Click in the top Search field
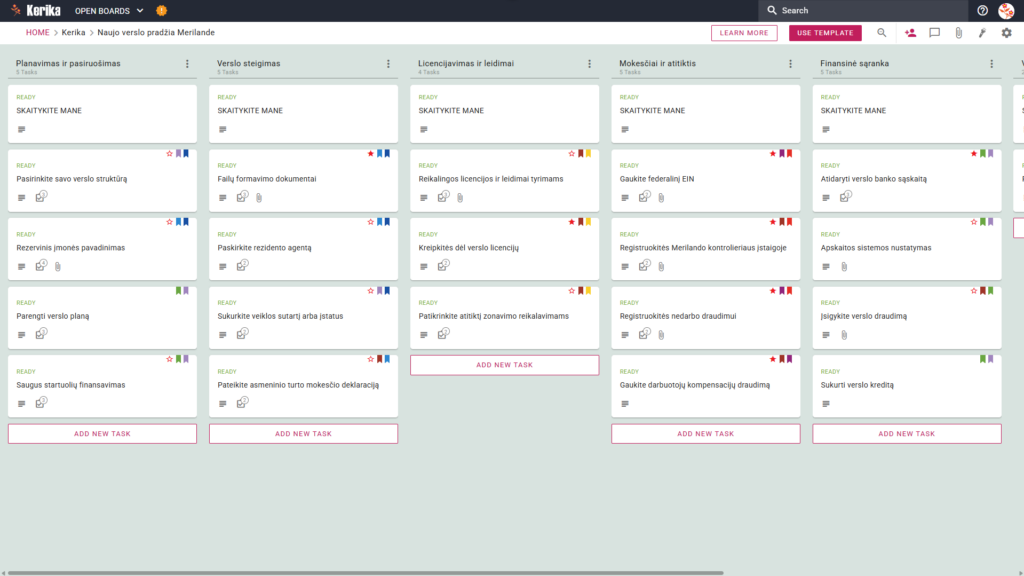The image size is (1024, 576). tap(863, 10)
